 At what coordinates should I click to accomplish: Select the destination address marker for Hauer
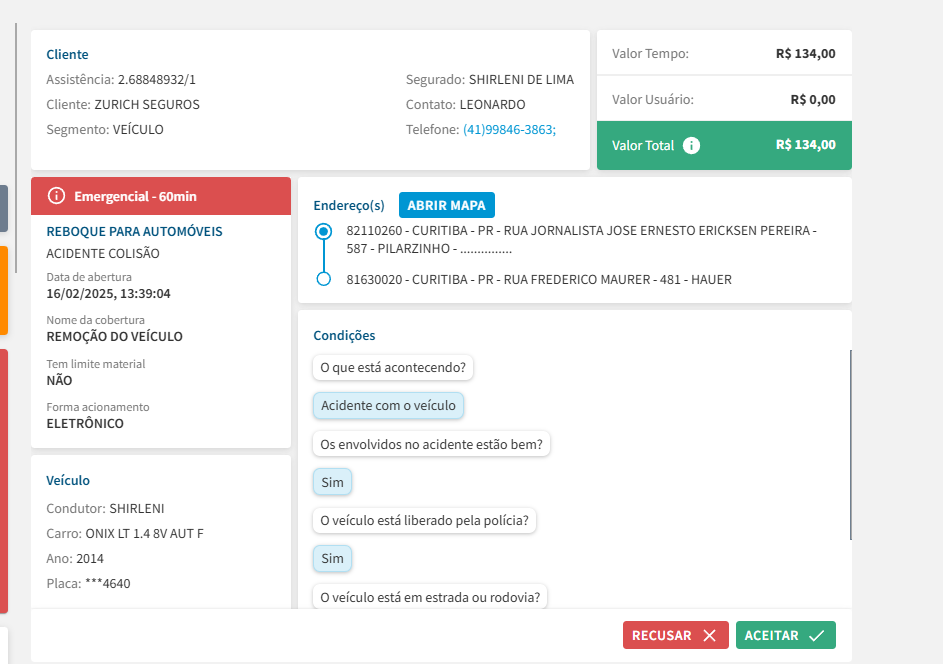323,279
